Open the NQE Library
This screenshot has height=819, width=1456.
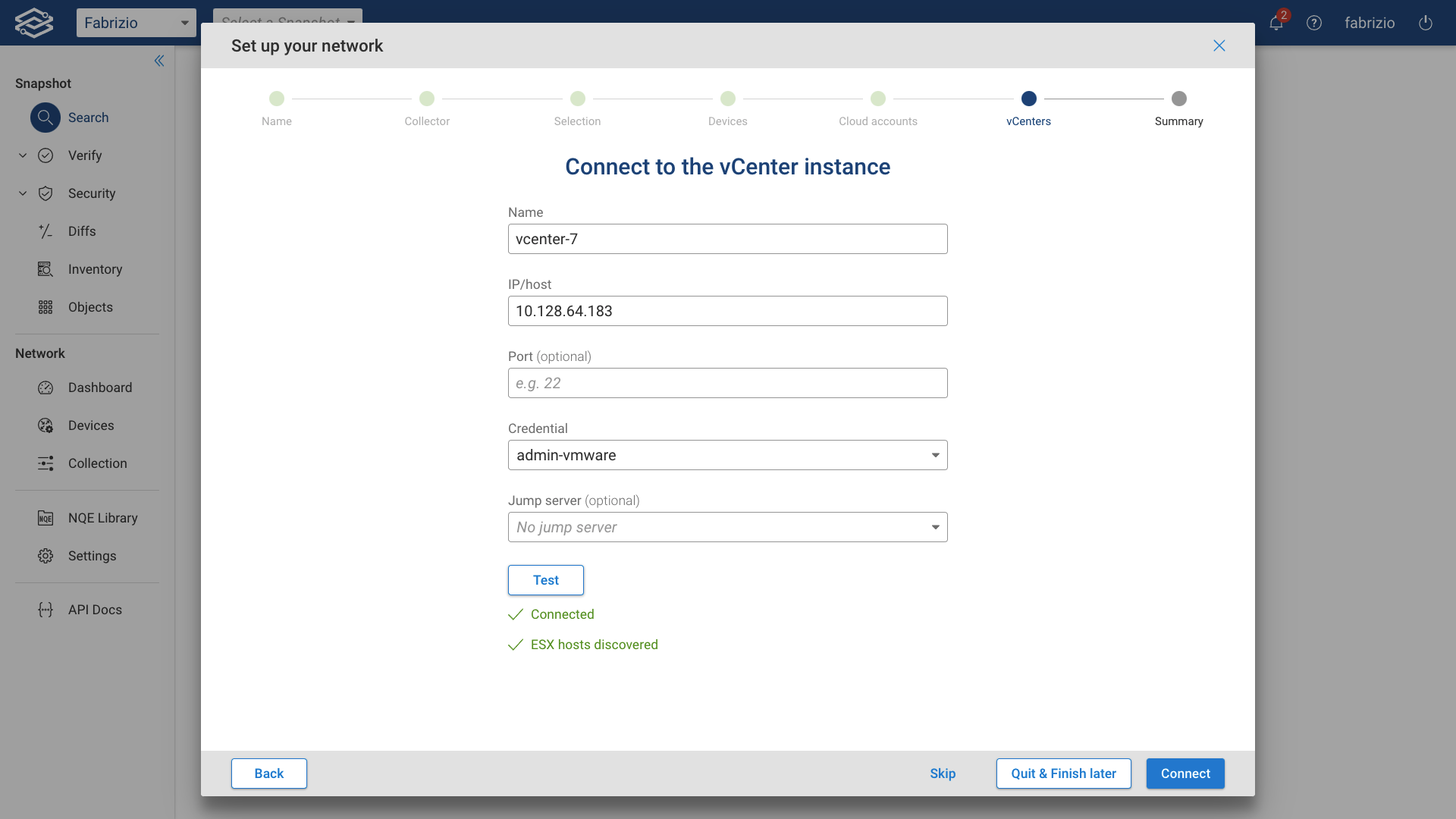pyautogui.click(x=102, y=518)
